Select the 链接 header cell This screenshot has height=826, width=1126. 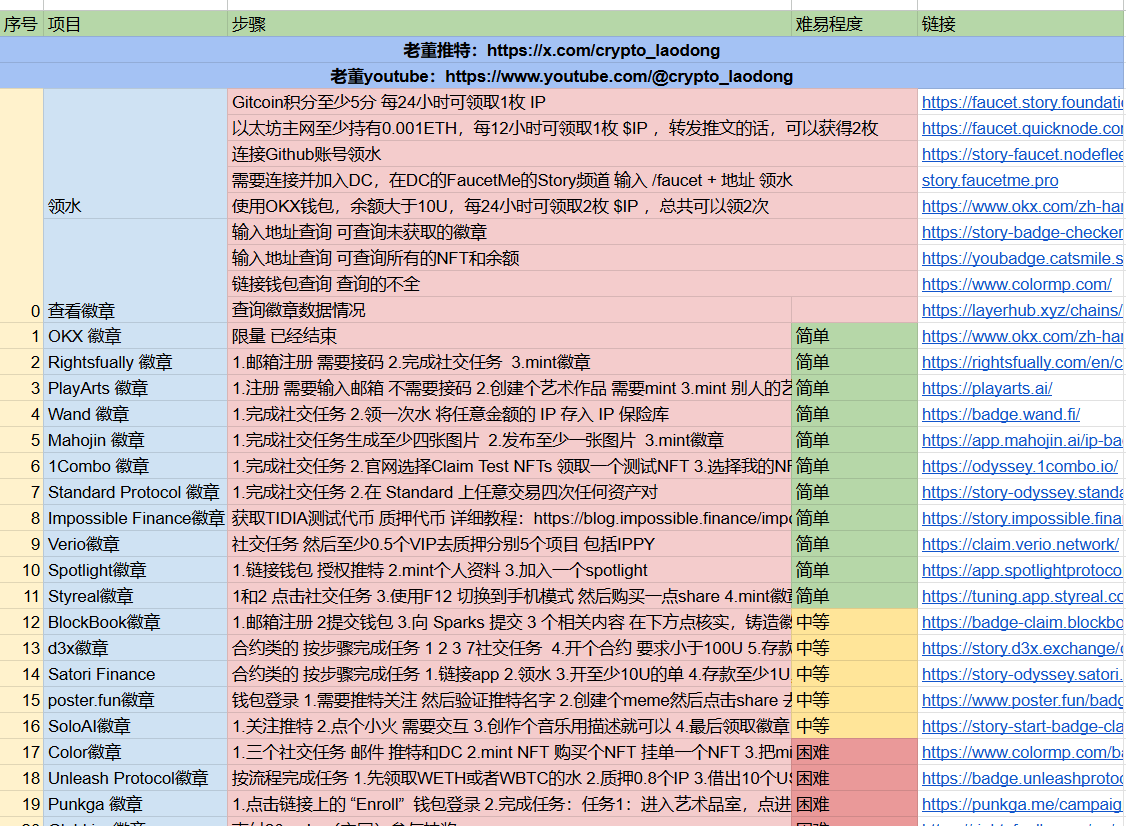[x=1020, y=24]
